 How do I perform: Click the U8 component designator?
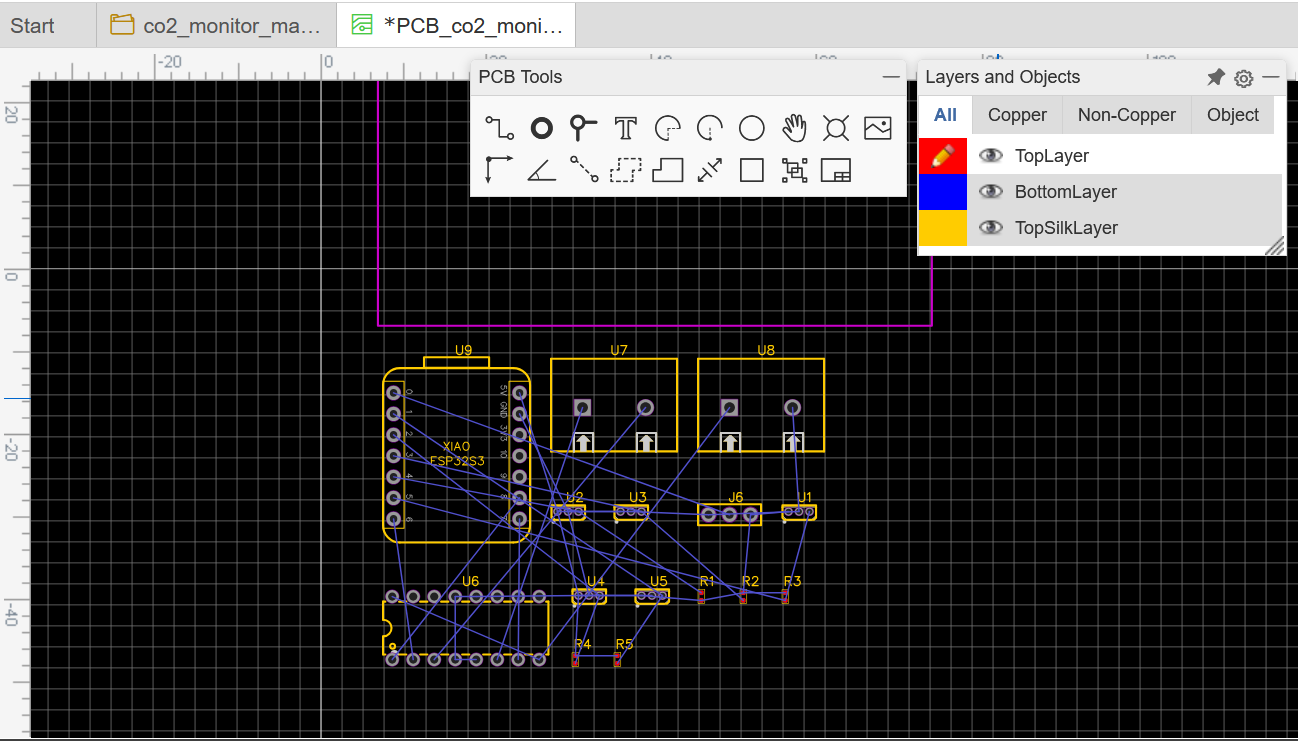click(x=766, y=350)
